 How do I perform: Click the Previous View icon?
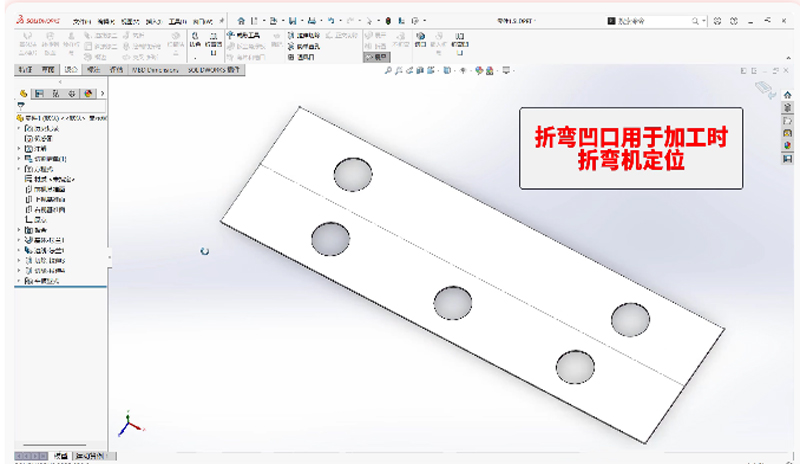point(410,70)
